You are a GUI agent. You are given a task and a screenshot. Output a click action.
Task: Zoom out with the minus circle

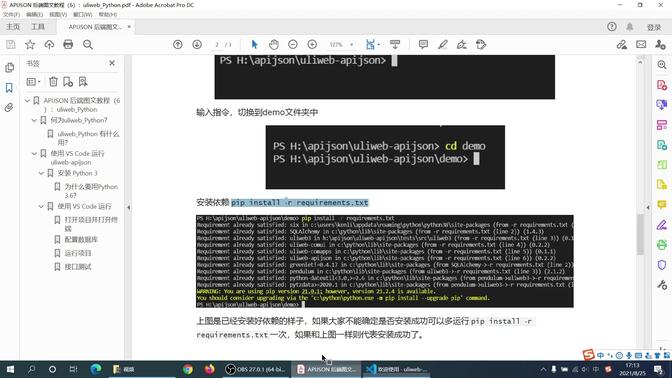(293, 45)
